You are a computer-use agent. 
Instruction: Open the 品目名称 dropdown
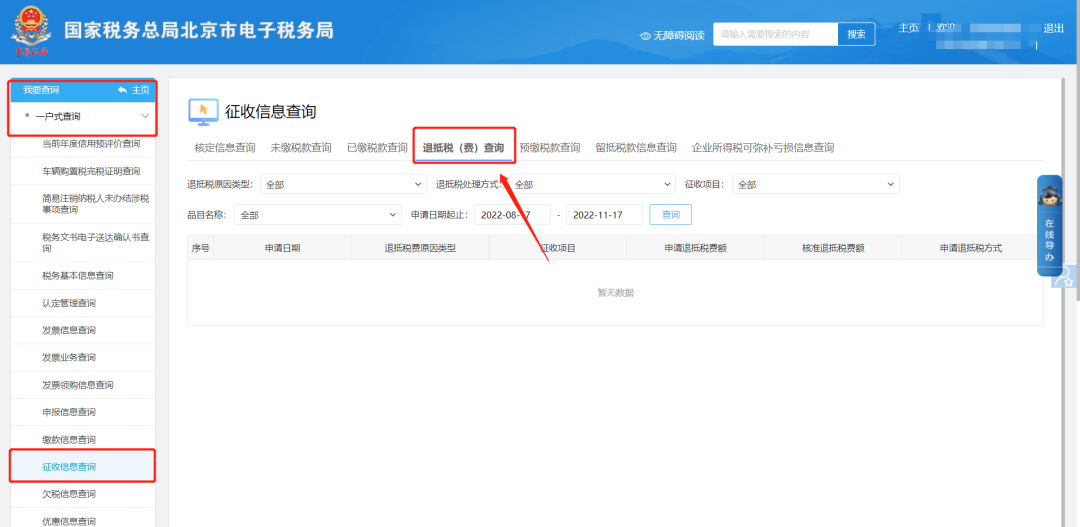(318, 215)
